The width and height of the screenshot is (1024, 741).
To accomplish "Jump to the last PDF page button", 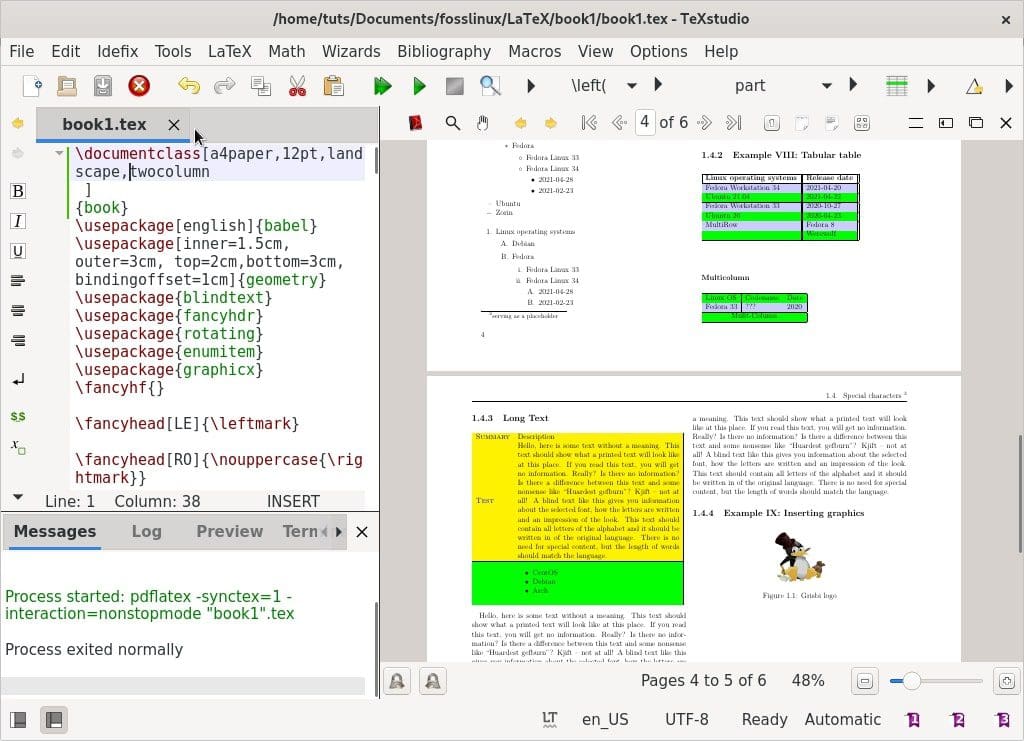I will pyautogui.click(x=735, y=123).
